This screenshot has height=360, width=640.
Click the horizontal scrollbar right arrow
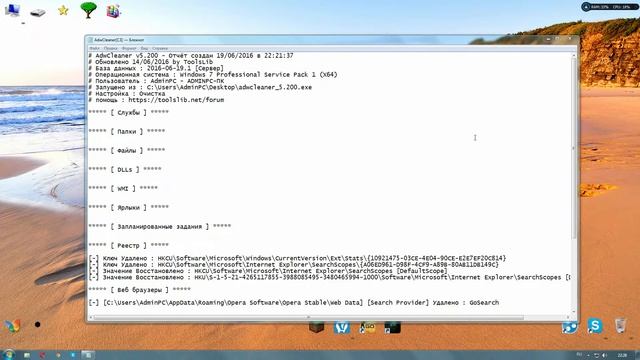pyautogui.click(x=568, y=317)
